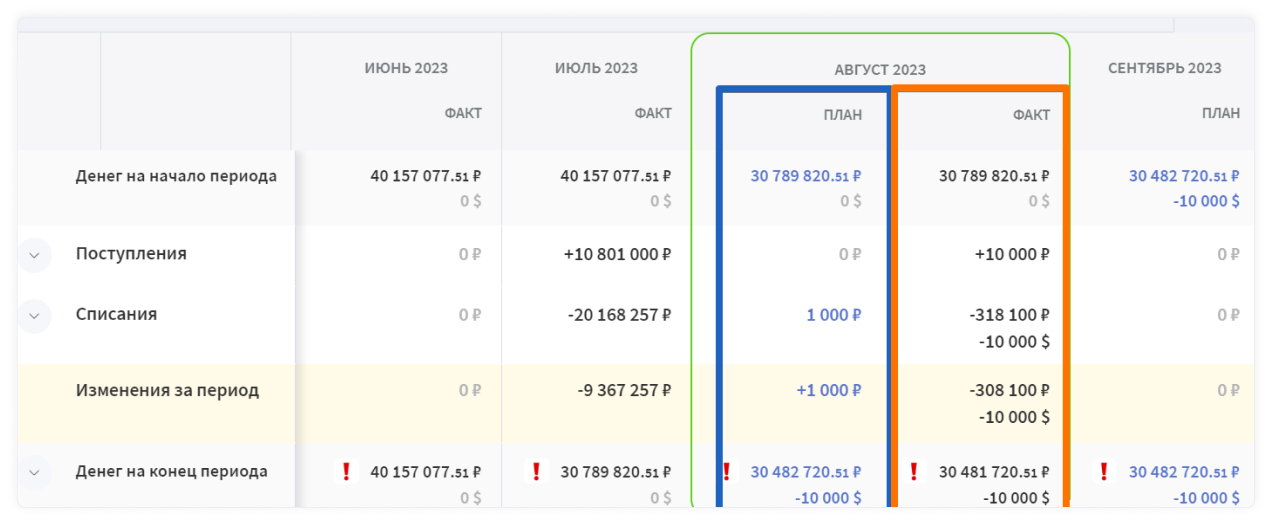Click the Изменения за период row label
1272x525 pixels.
click(167, 391)
